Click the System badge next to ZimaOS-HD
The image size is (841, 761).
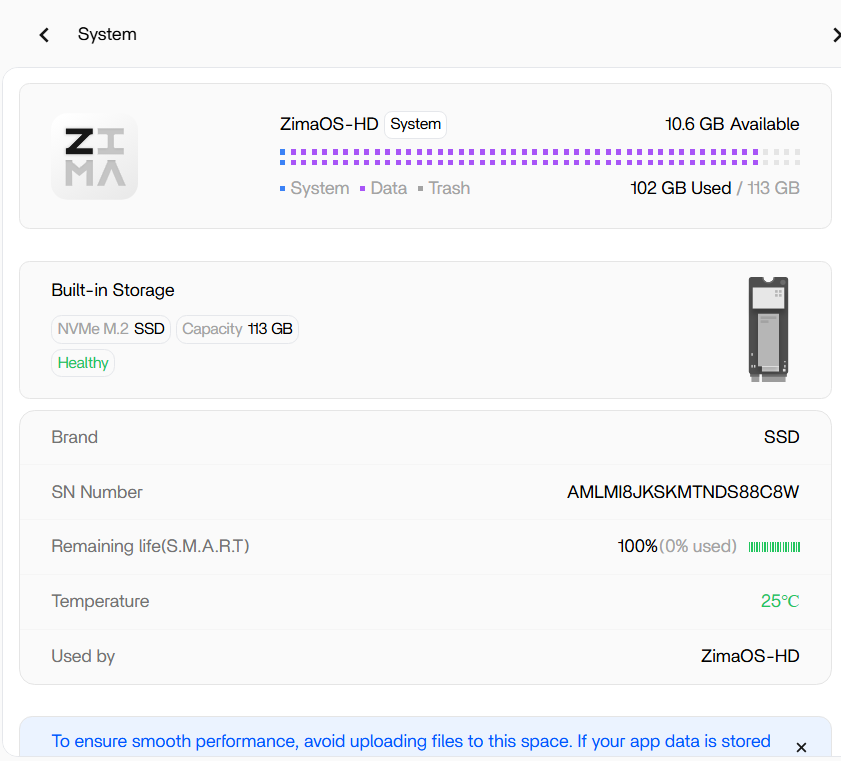(x=415, y=124)
